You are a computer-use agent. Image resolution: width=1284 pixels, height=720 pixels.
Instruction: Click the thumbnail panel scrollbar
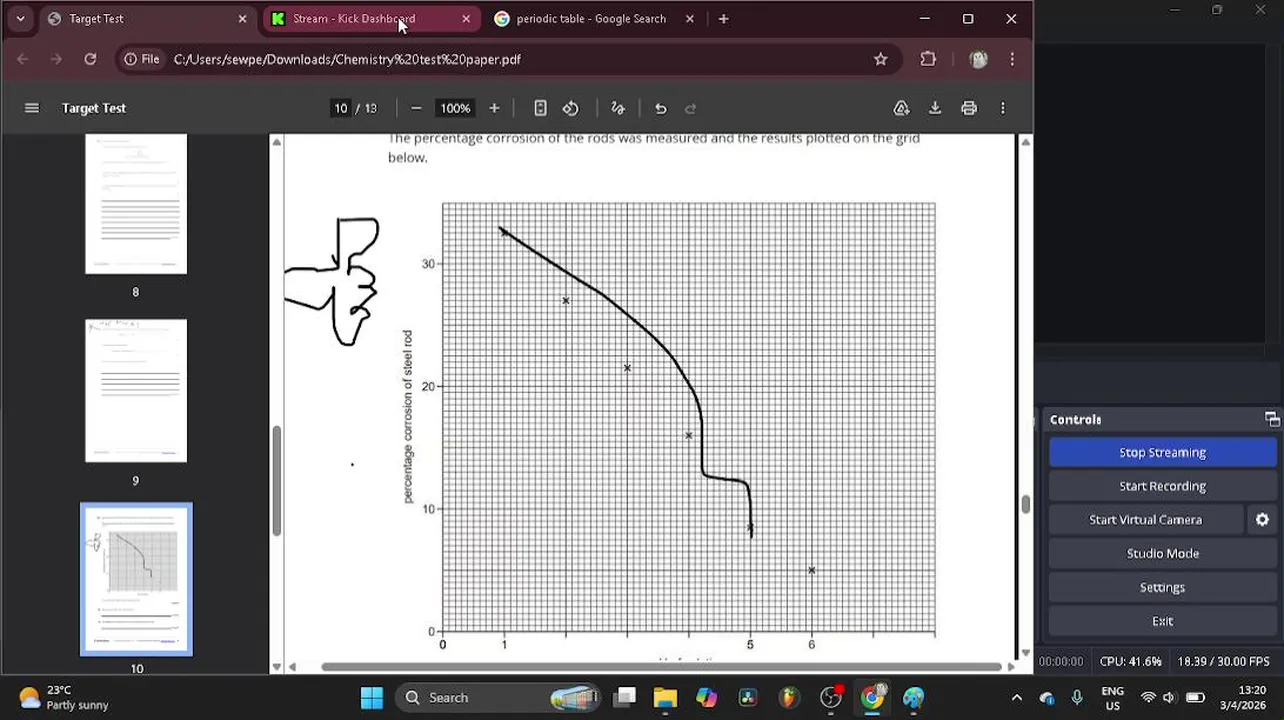coord(276,481)
